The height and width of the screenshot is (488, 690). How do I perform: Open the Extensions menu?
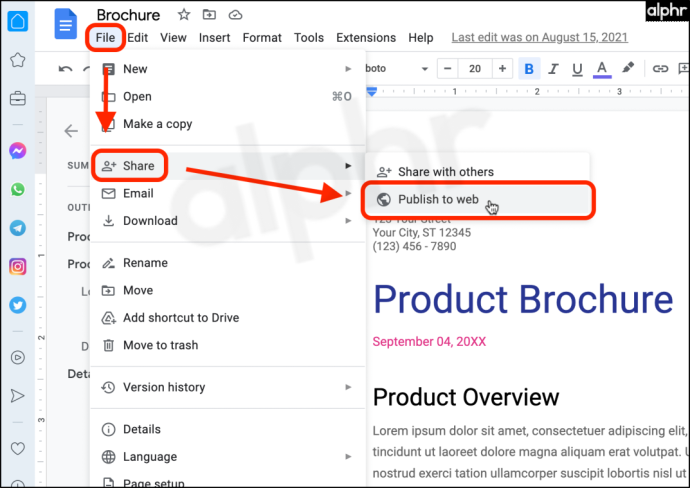click(x=366, y=37)
